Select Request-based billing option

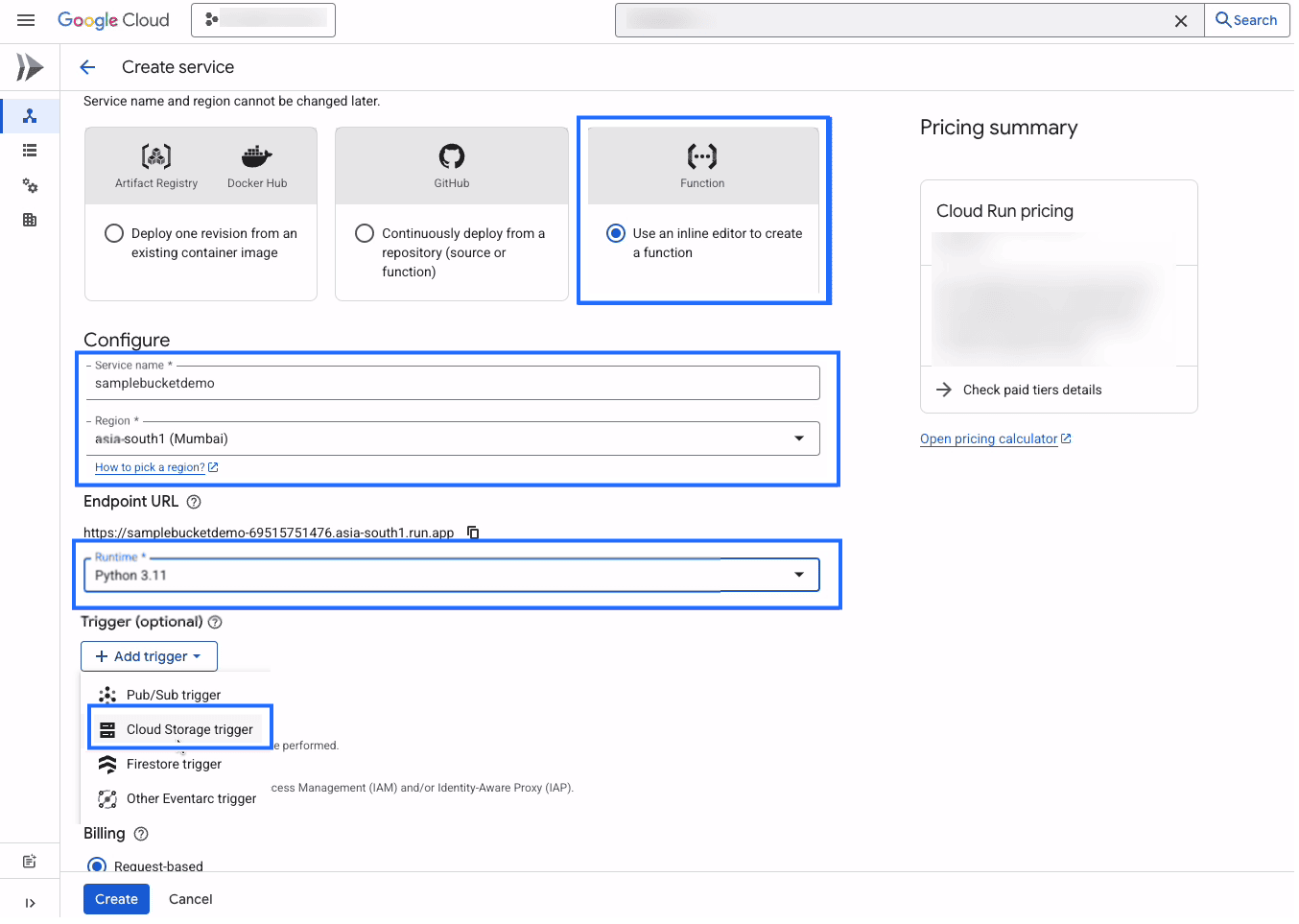(97, 865)
